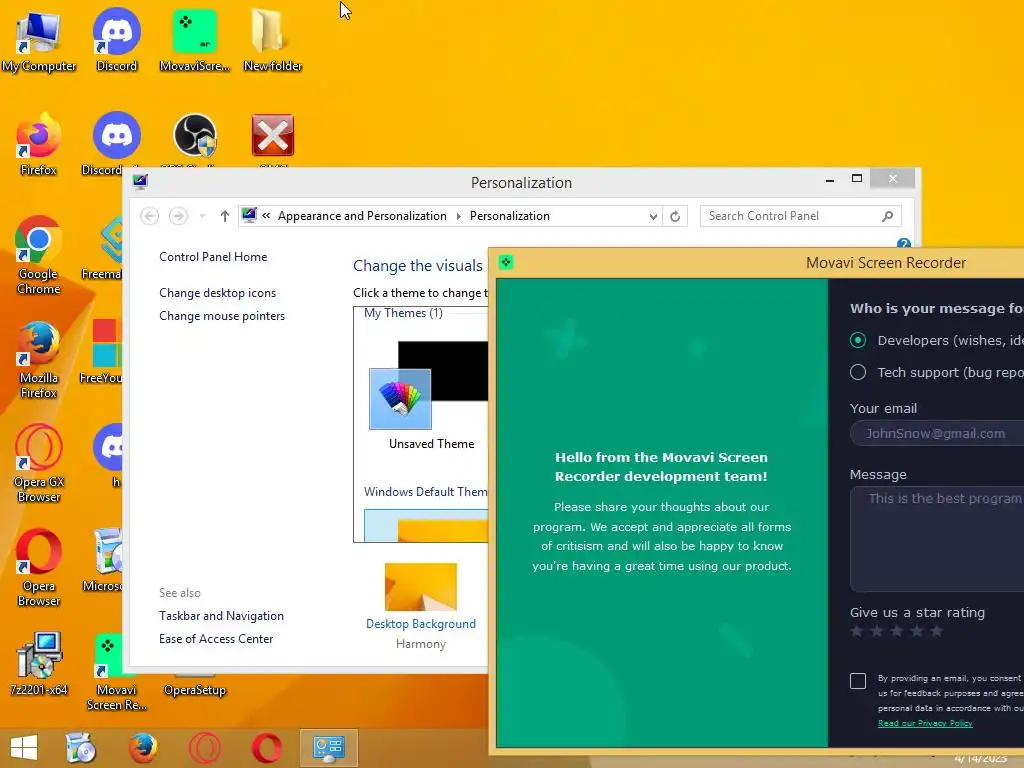Open Mozilla Firefox desktop shortcut
Image resolution: width=1024 pixels, height=768 pixels.
point(39,360)
